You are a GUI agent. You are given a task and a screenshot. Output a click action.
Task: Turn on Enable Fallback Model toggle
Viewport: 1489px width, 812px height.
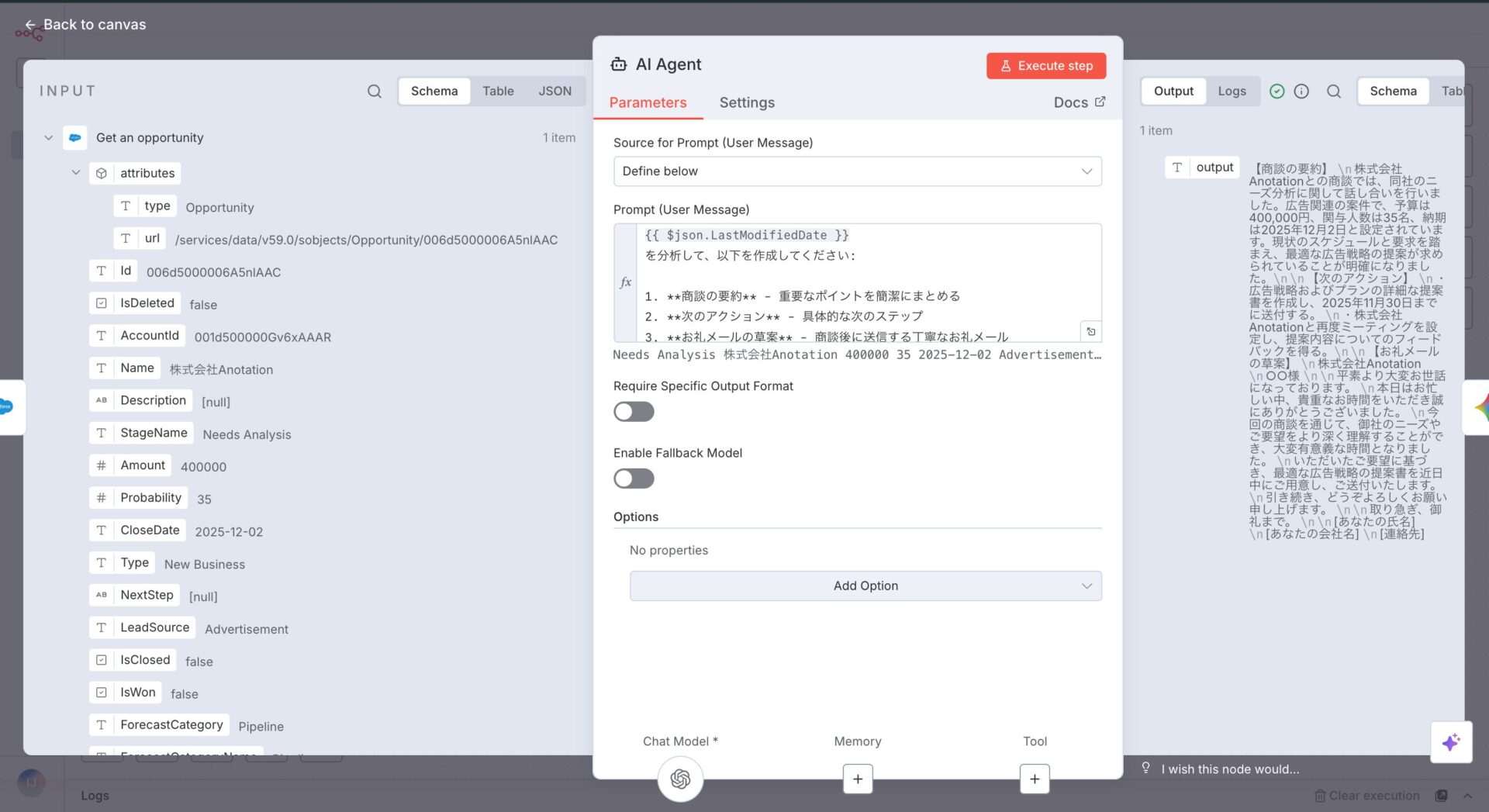(634, 479)
